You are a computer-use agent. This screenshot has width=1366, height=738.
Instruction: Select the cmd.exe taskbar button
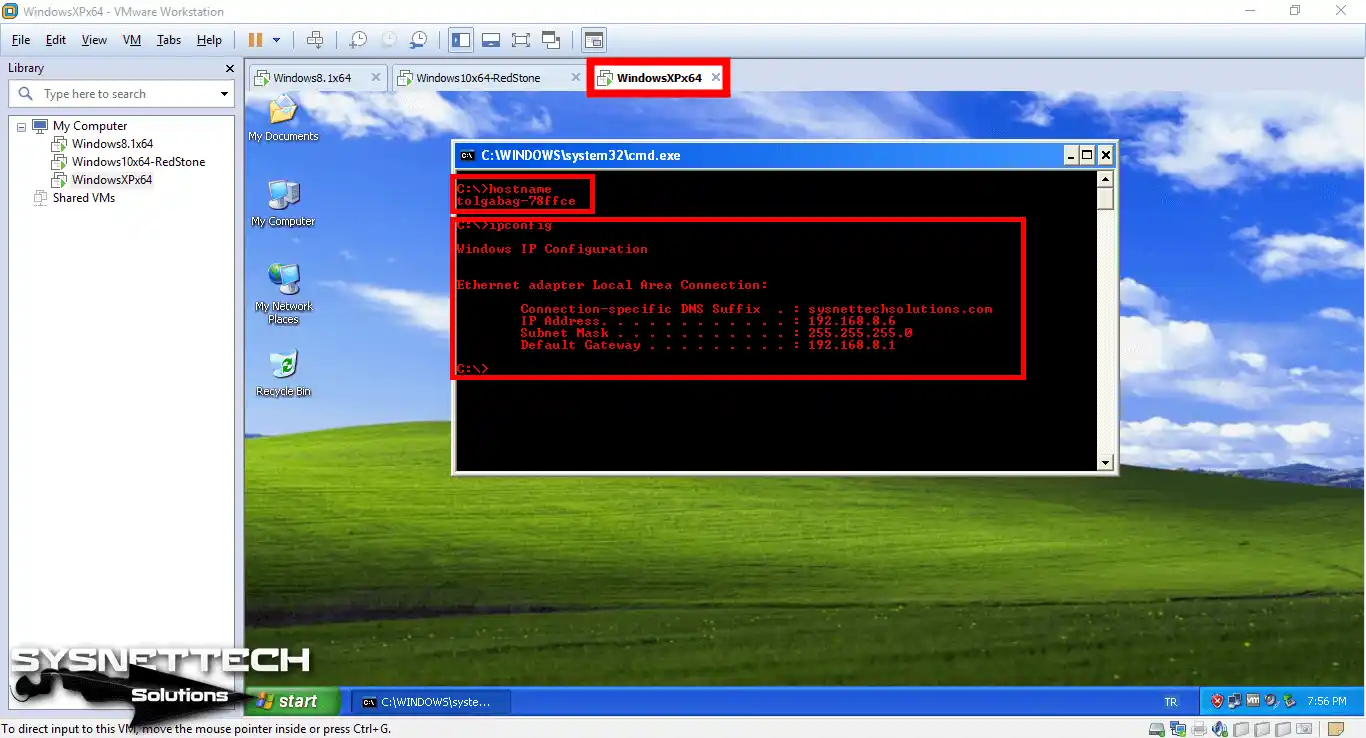430,701
